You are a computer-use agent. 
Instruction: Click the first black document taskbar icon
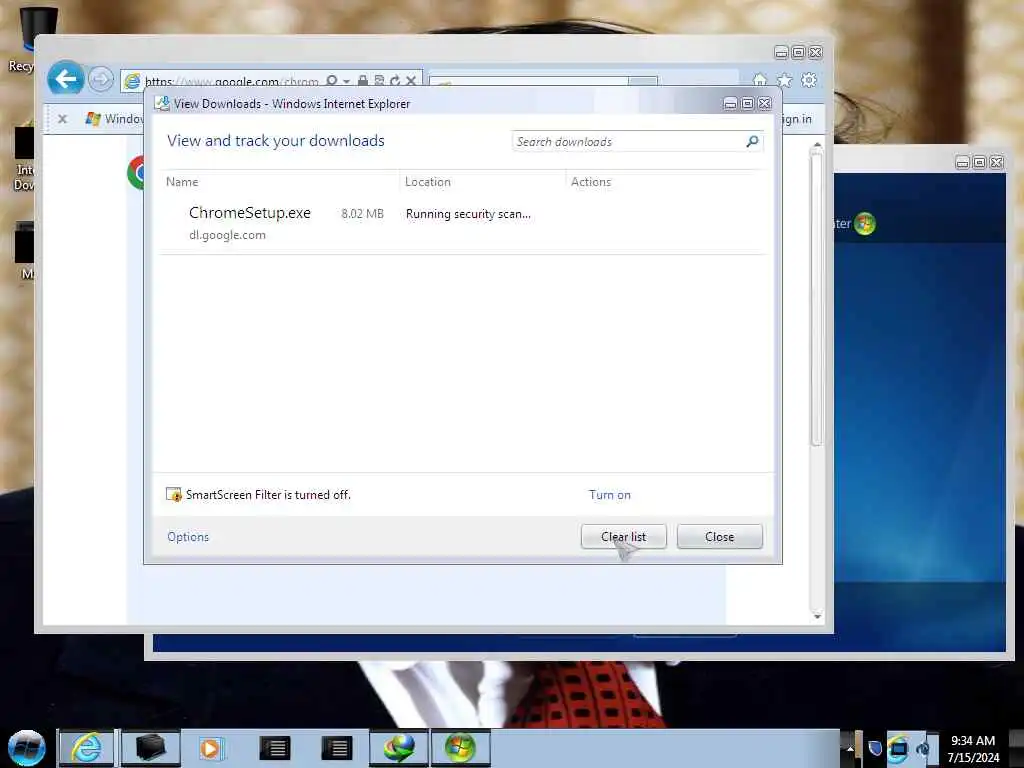274,748
